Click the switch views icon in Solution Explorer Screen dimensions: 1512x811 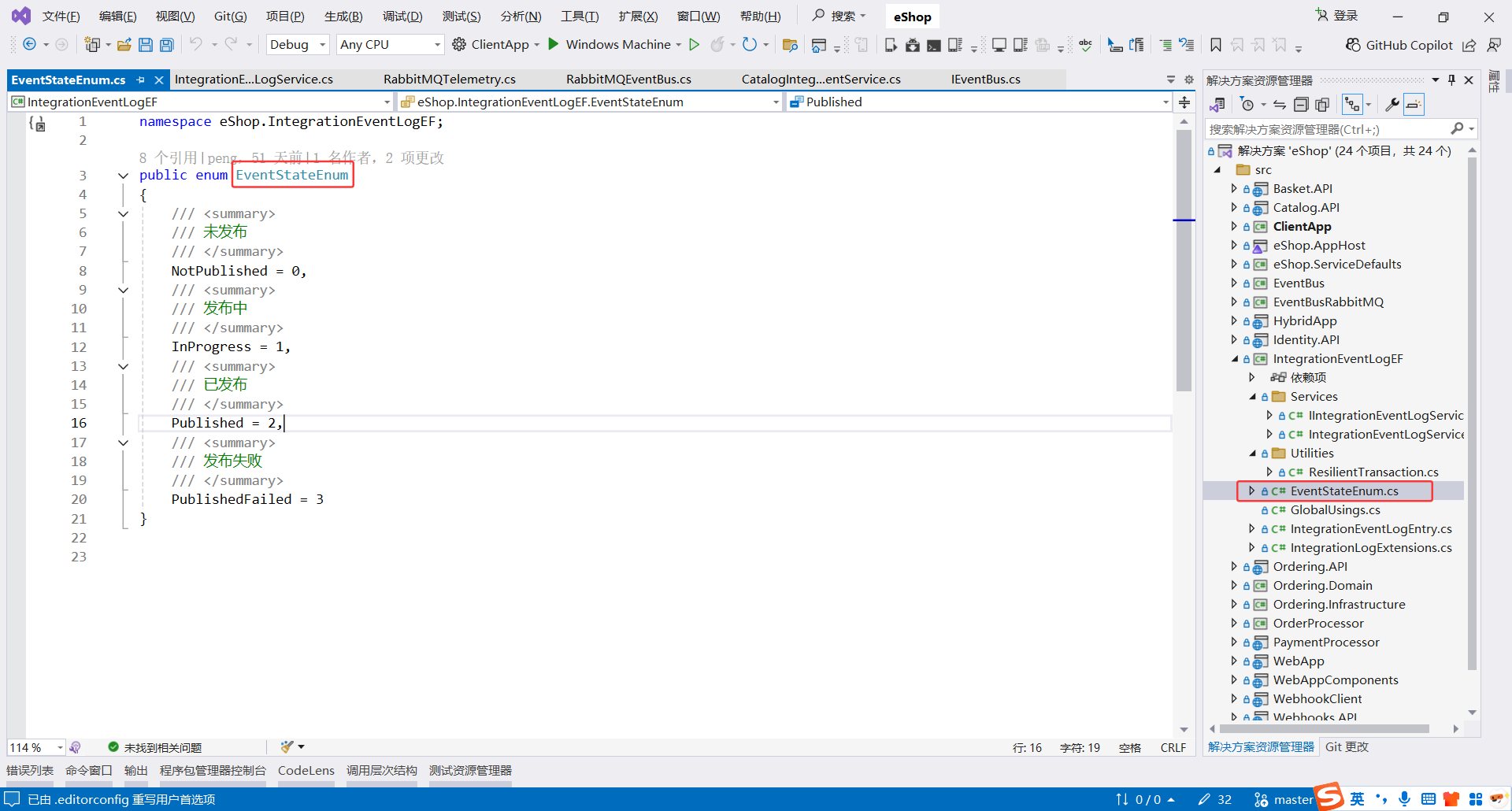pos(1217,105)
